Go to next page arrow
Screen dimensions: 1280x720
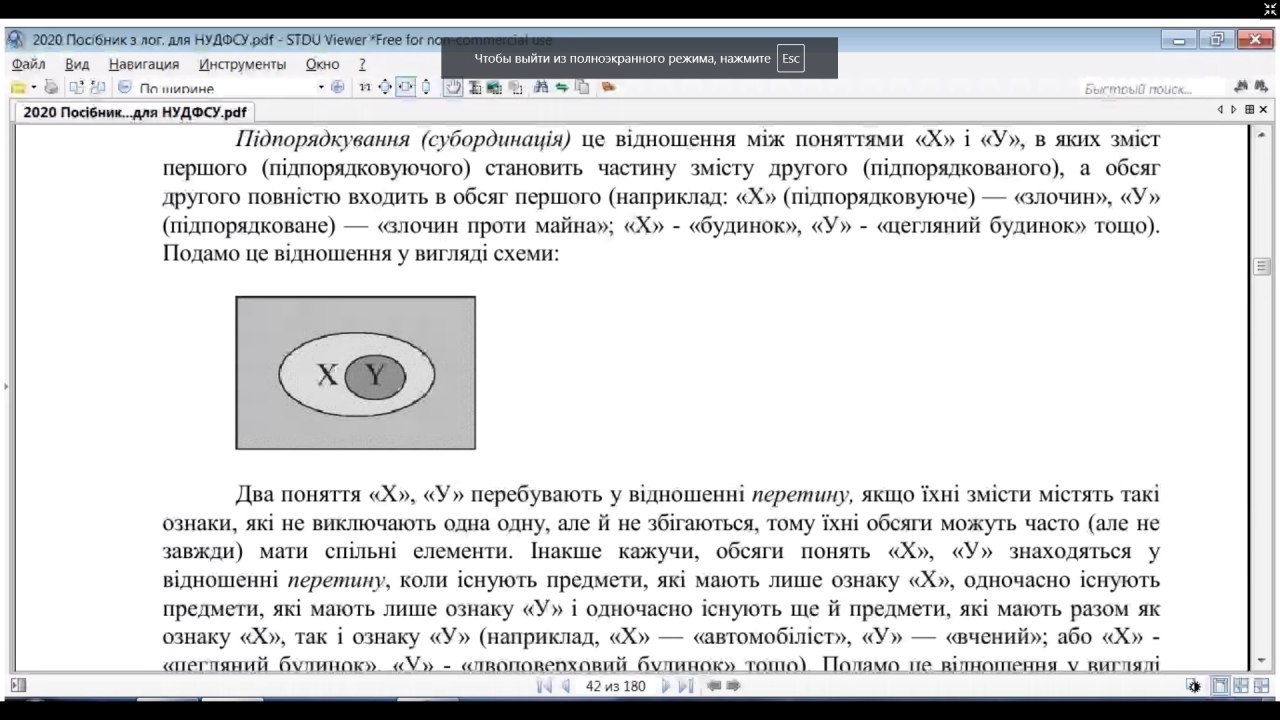click(x=666, y=686)
